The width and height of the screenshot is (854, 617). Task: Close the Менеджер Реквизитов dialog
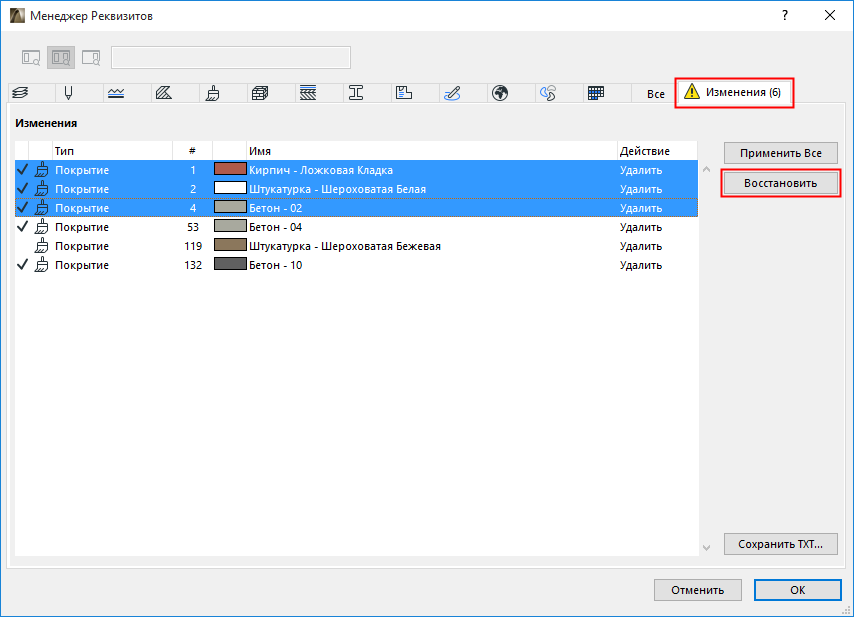[x=829, y=15]
